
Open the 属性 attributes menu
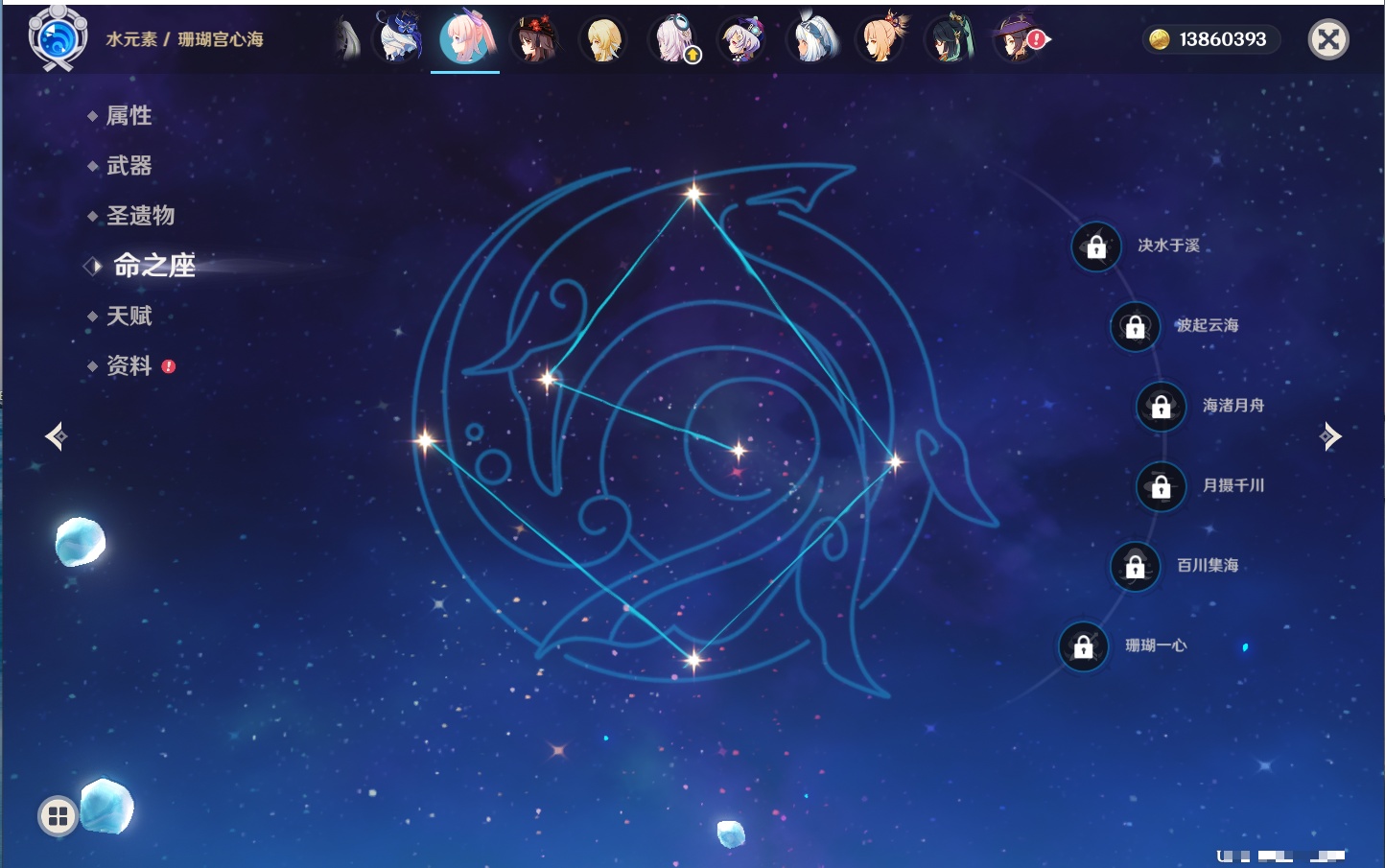pyautogui.click(x=129, y=116)
